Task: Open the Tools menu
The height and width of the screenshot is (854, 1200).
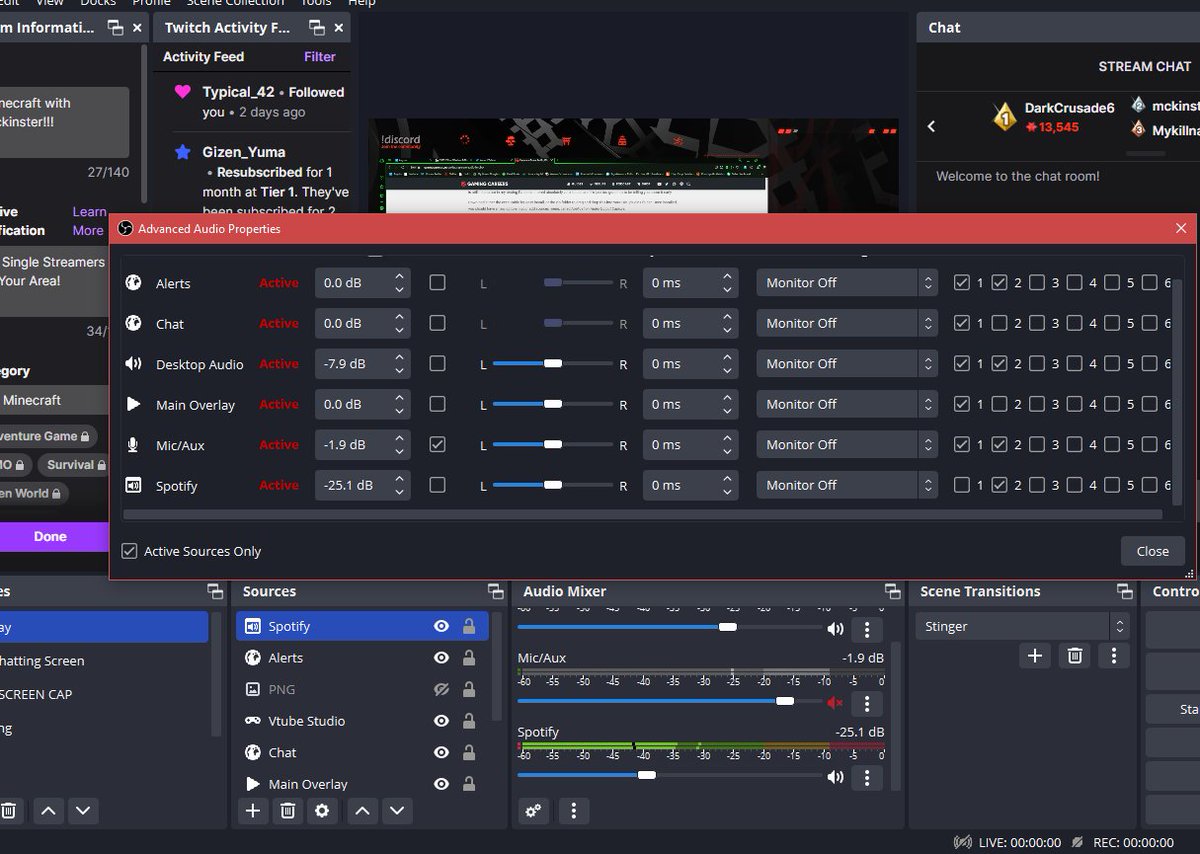Action: point(317,3)
